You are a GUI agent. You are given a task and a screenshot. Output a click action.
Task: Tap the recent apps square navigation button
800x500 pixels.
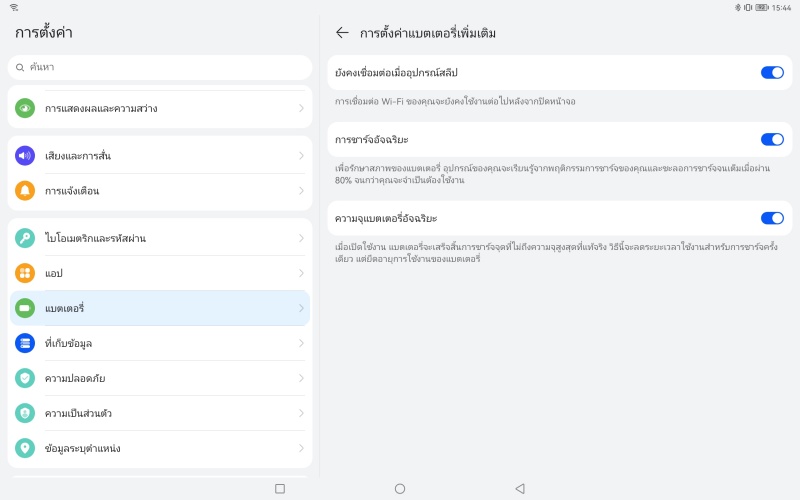280,489
